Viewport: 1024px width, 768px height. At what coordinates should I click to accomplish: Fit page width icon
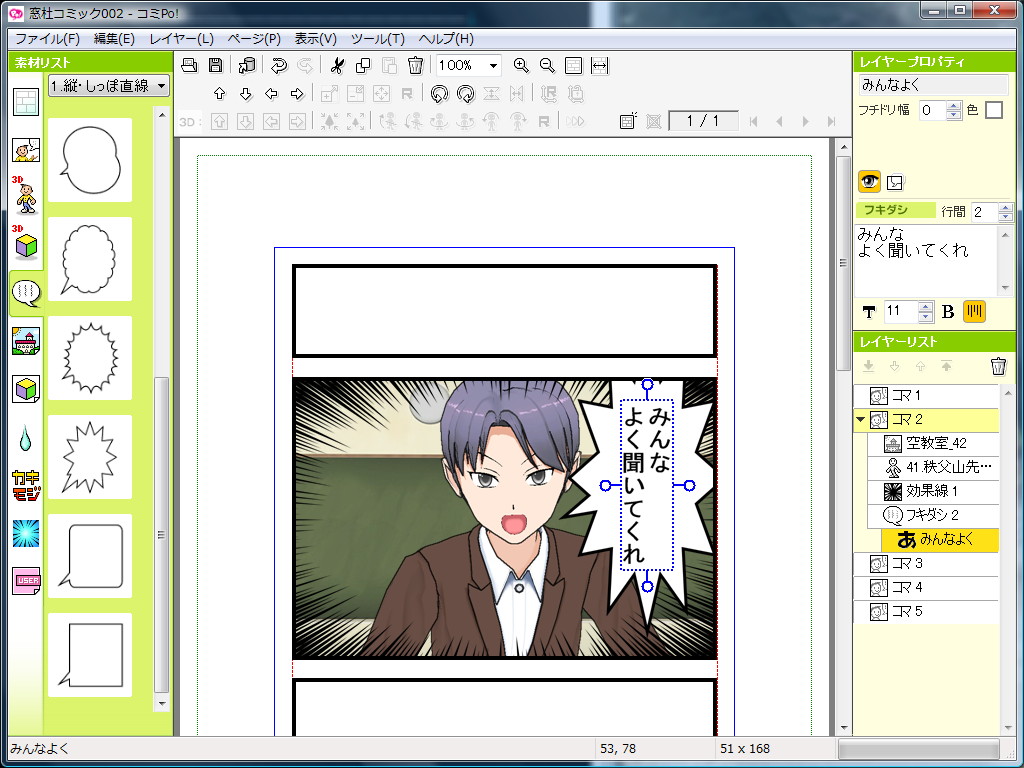point(600,65)
